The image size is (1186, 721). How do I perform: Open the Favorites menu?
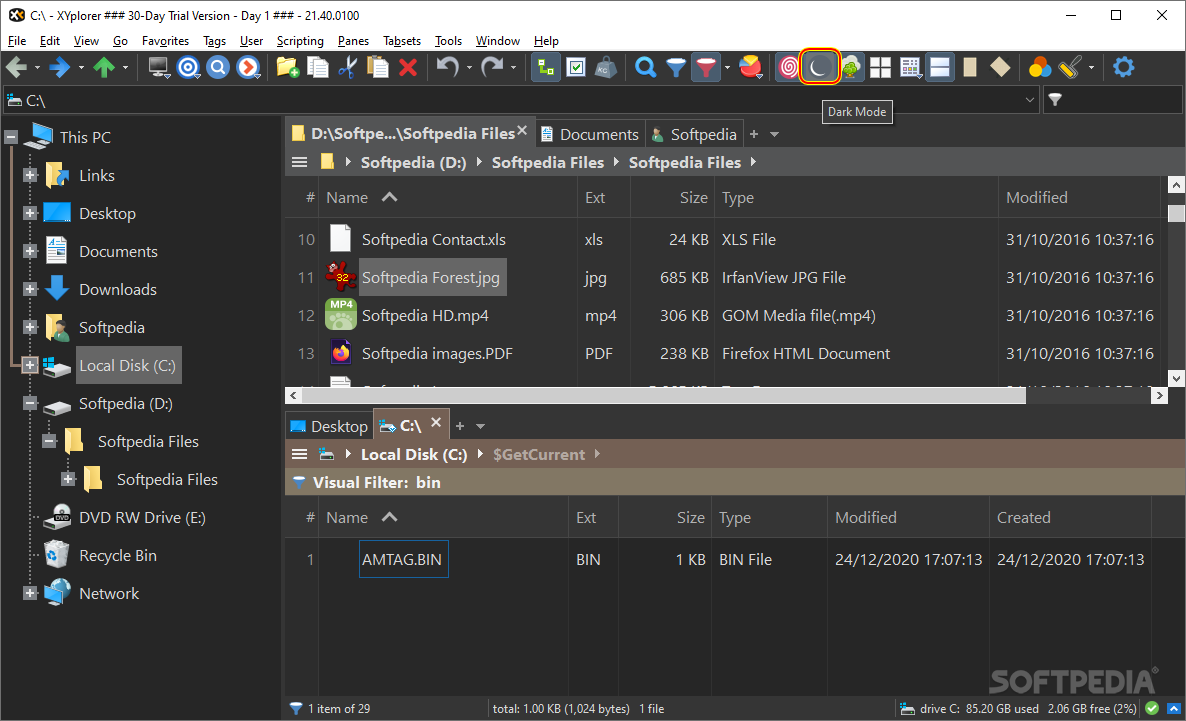point(165,41)
